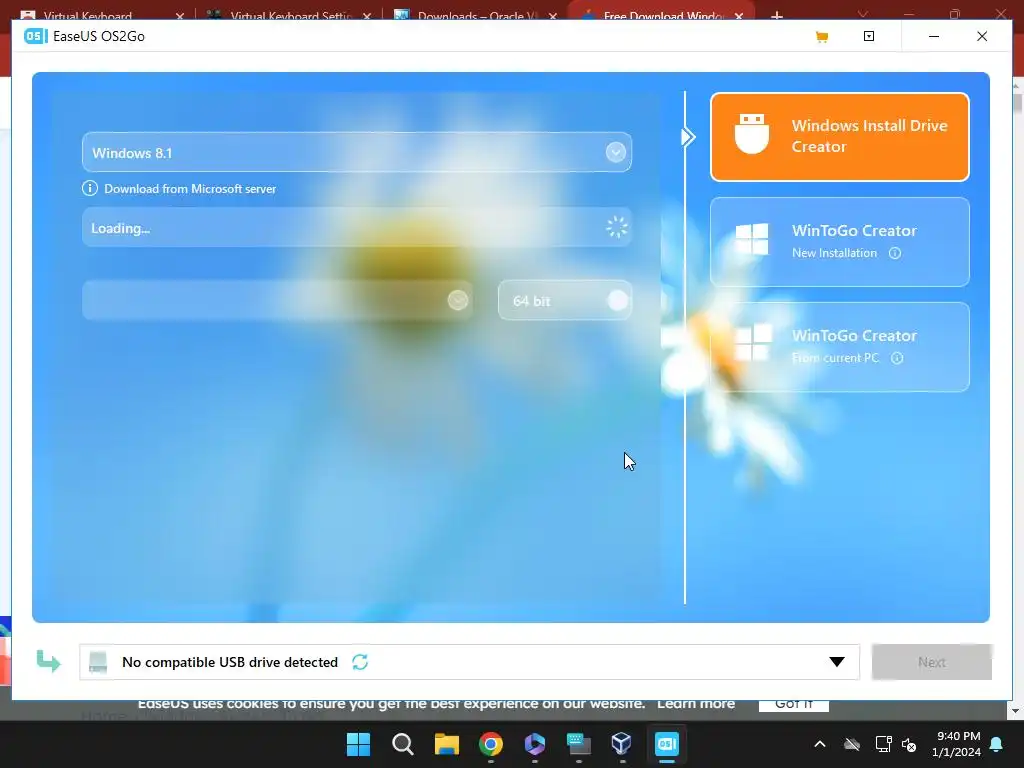Open File Explorer from taskbar

tap(447, 744)
